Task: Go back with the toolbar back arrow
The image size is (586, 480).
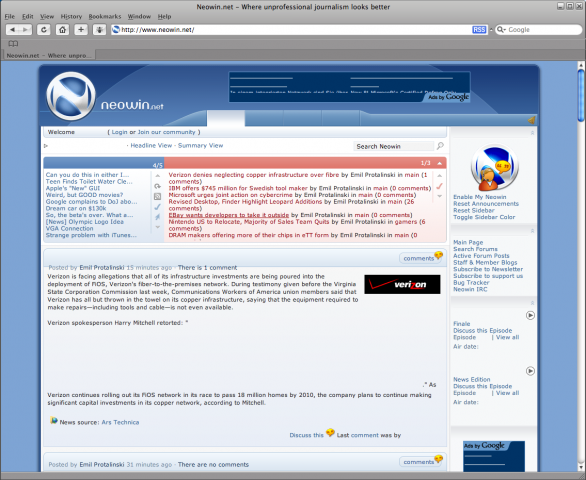Action: pos(12,30)
